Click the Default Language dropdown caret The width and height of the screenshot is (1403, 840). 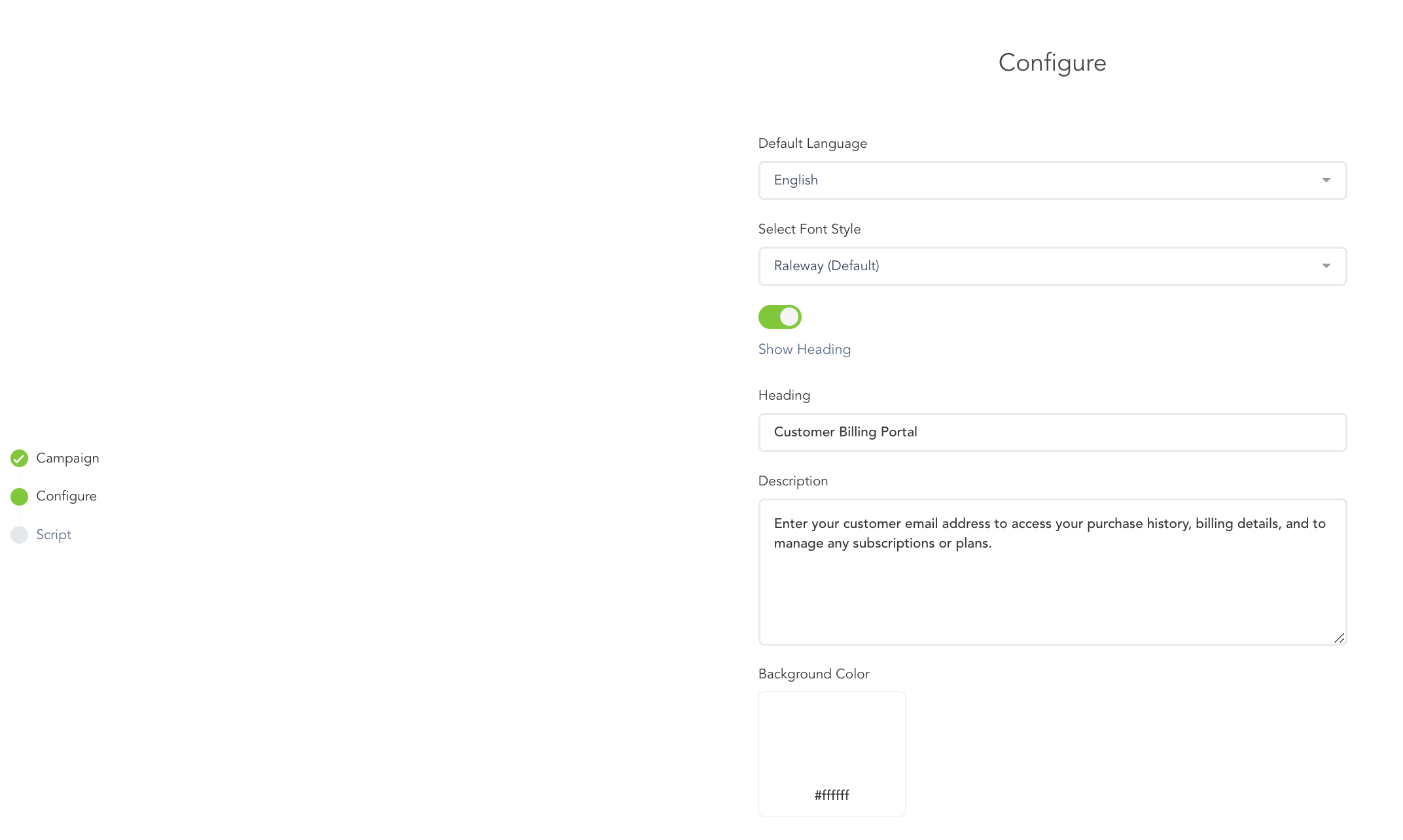coord(1326,181)
